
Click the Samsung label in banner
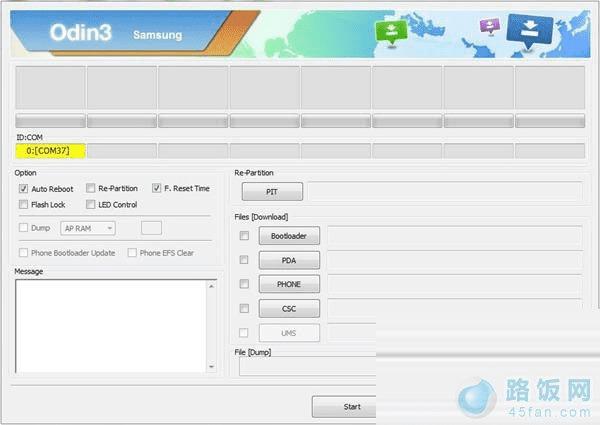[158, 35]
